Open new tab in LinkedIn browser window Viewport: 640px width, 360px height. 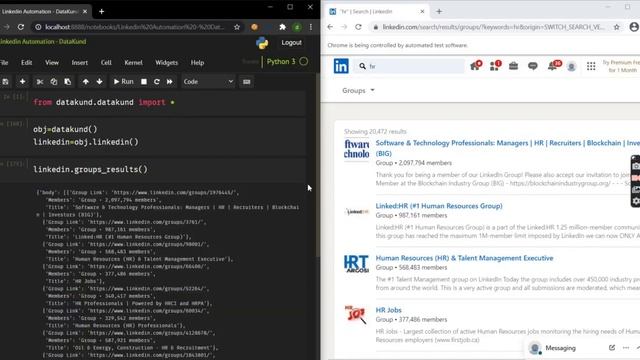pos(439,11)
